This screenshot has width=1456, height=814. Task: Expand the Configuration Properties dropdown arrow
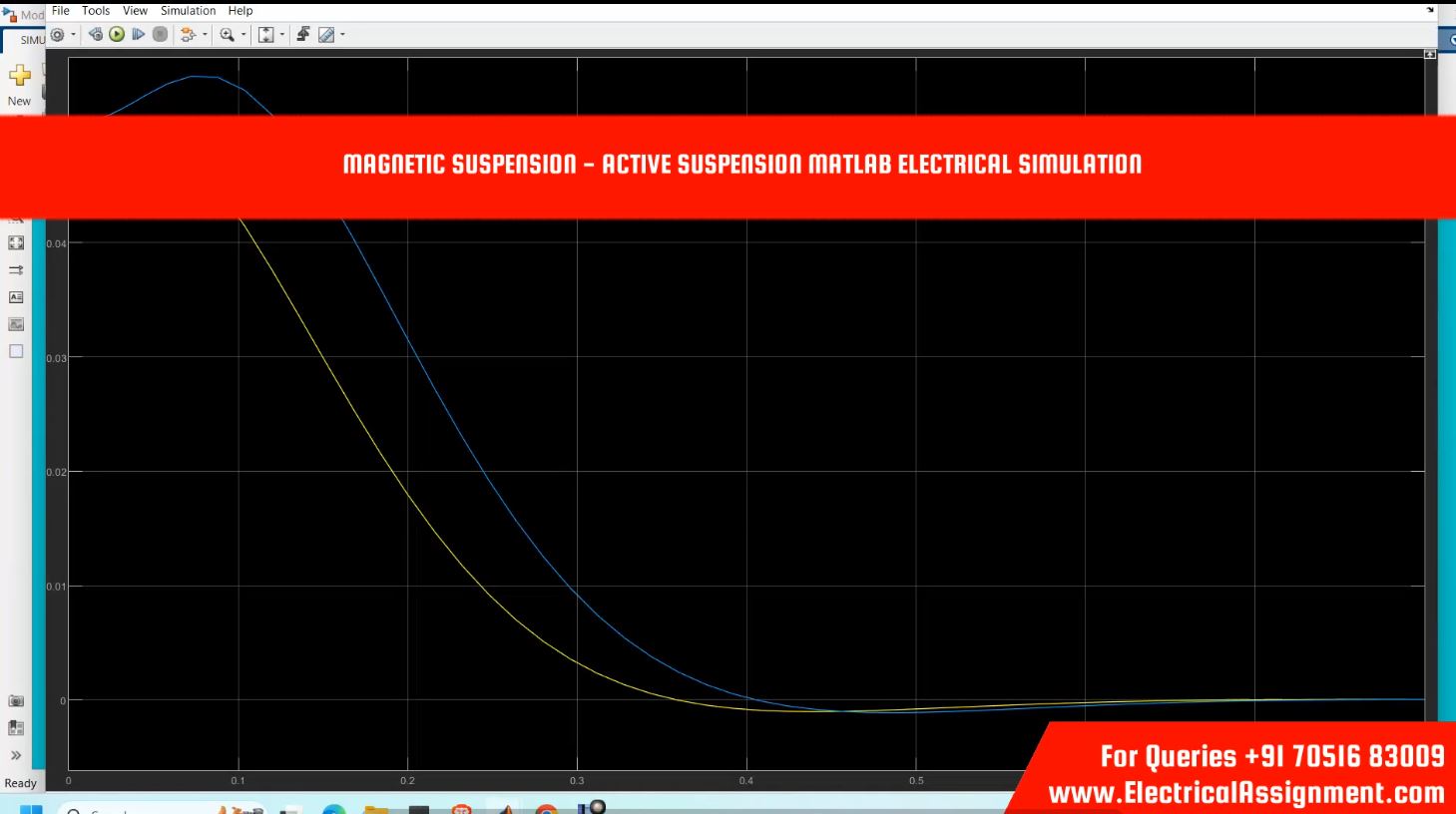click(73, 35)
